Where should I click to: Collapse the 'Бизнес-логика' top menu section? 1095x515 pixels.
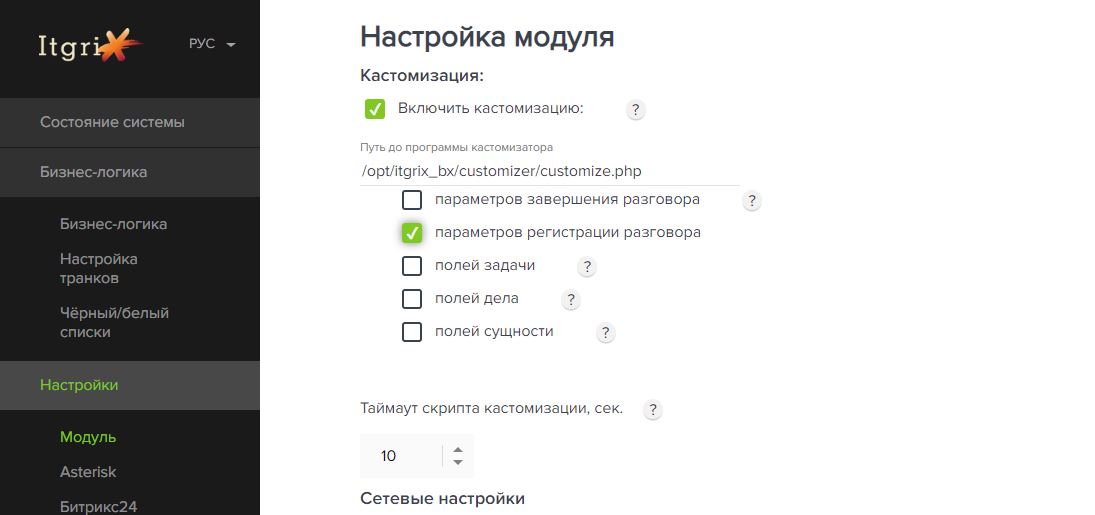coord(130,172)
